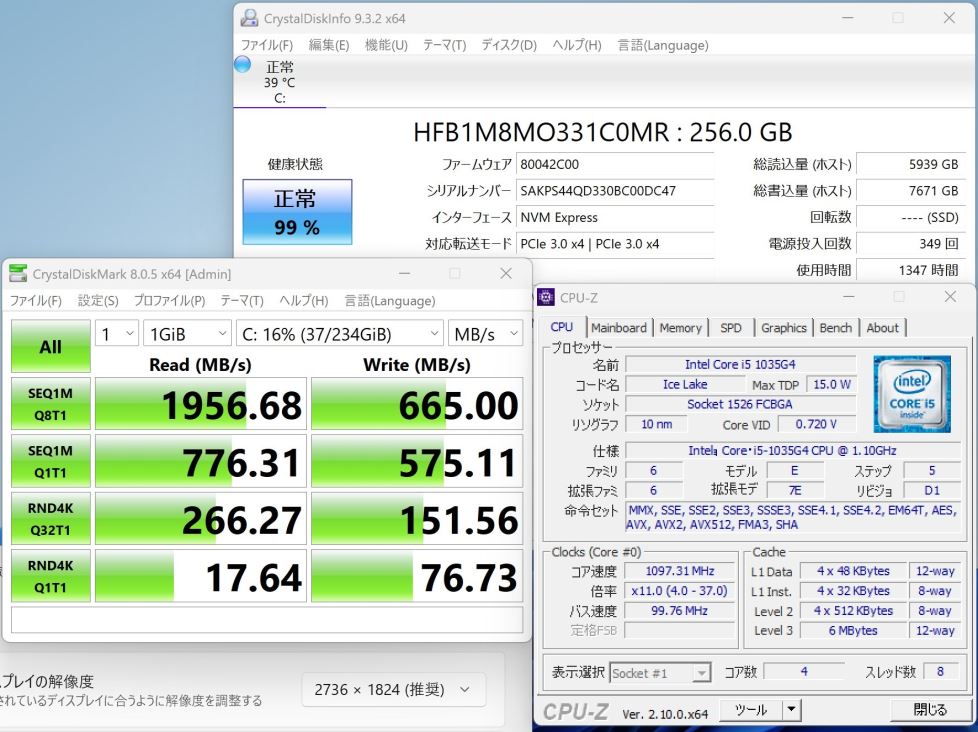Open the ヘルプ(H) menu in CrystalDiskInfo
This screenshot has height=732, width=978.
tap(577, 45)
